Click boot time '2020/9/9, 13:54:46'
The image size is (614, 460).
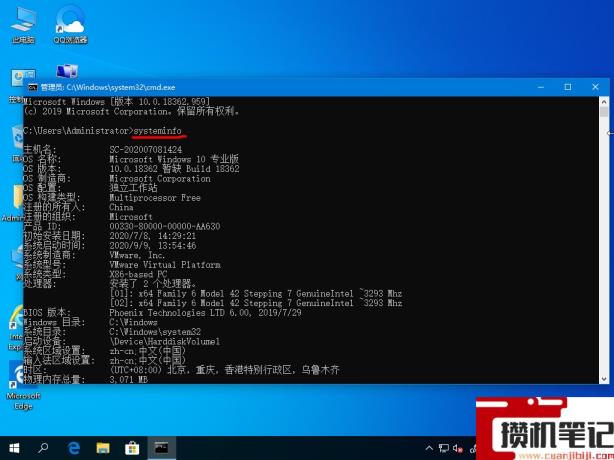[x=153, y=246]
